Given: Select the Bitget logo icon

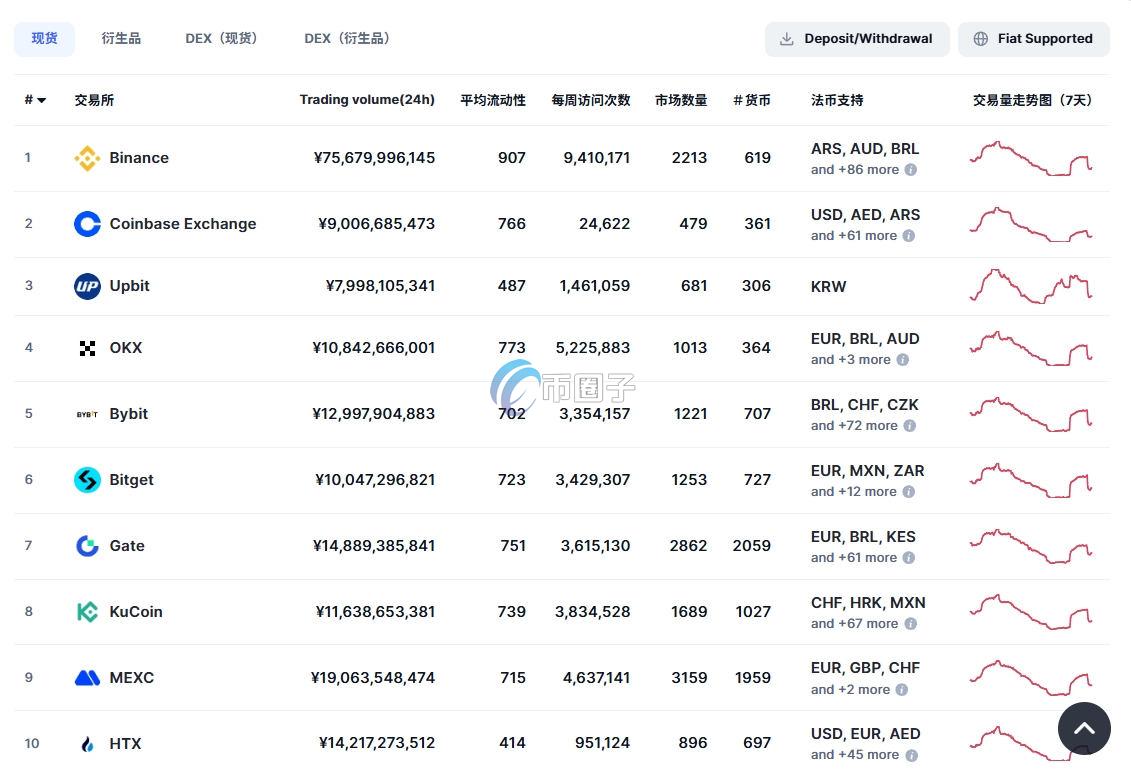Looking at the screenshot, I should 87,479.
